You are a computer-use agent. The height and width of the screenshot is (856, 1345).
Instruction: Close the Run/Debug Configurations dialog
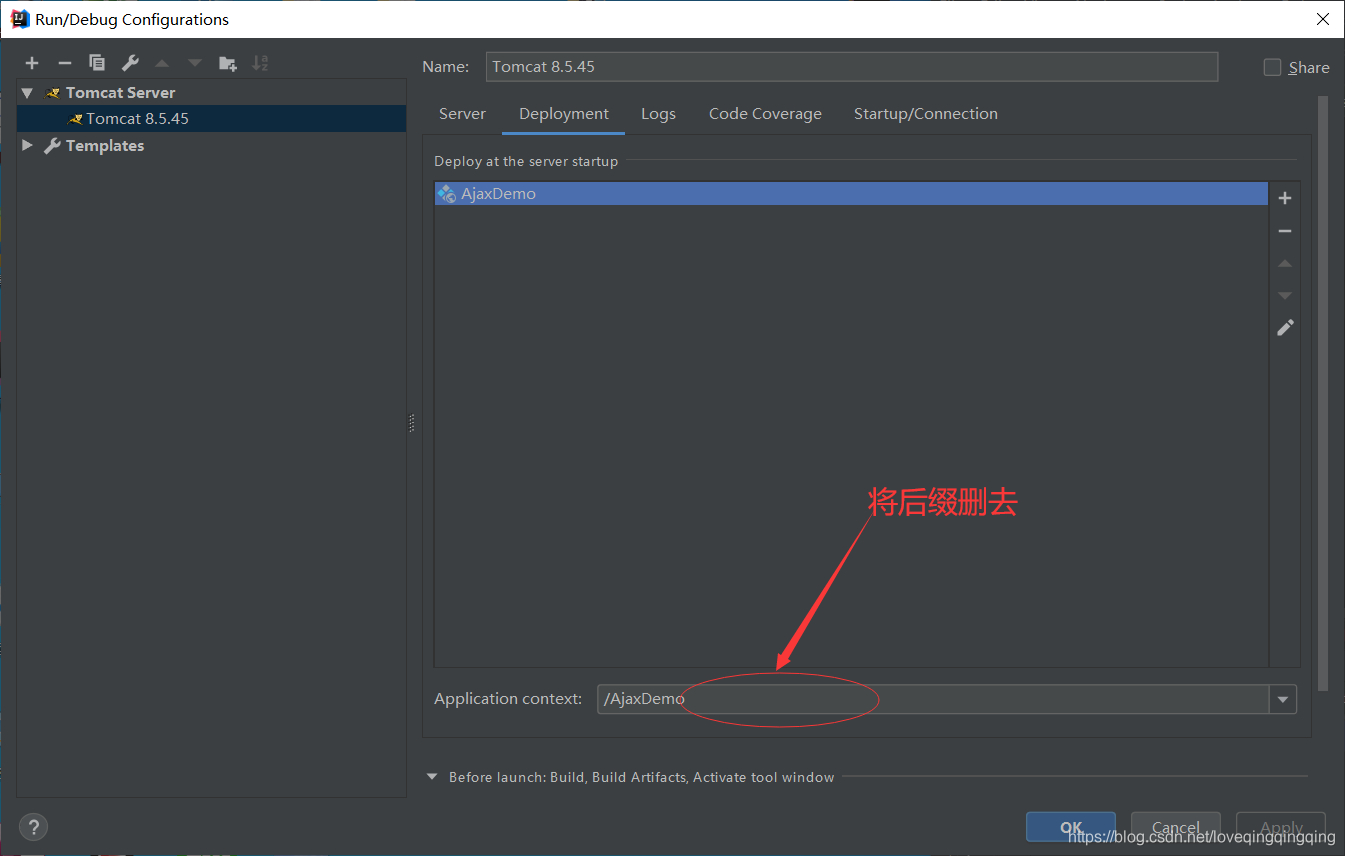1322,19
